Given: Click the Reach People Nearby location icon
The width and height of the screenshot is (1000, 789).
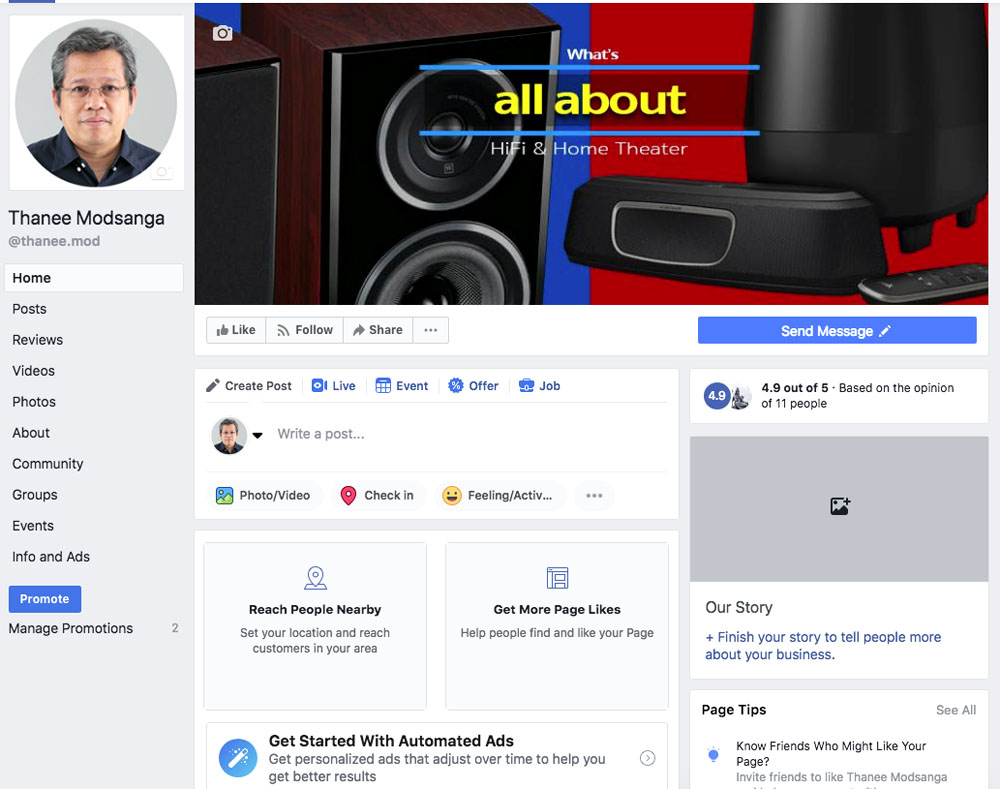Looking at the screenshot, I should 315,578.
